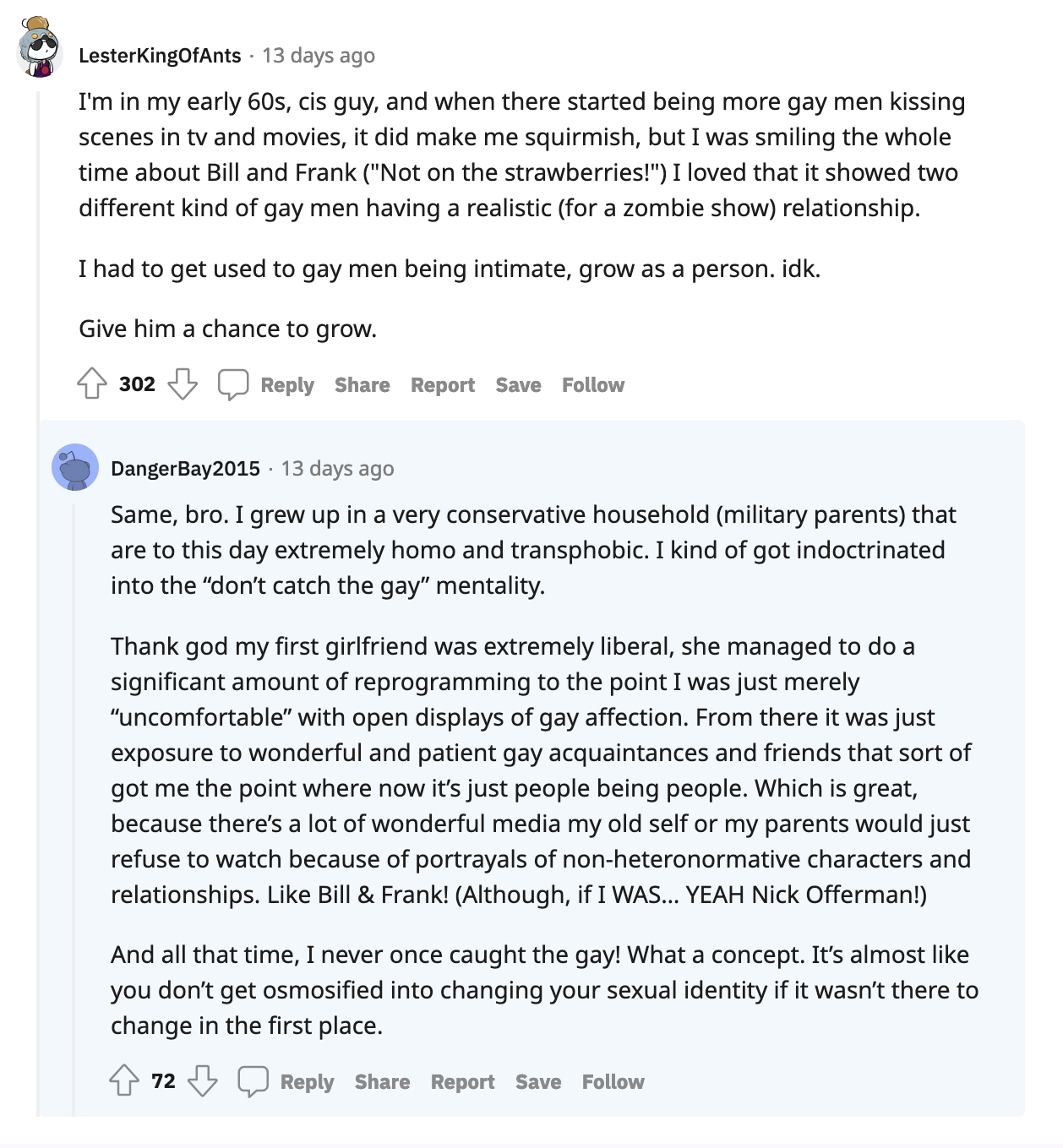Open DangerBay2015's avatar profile
The height and width of the screenshot is (1148, 1063).
point(75,467)
